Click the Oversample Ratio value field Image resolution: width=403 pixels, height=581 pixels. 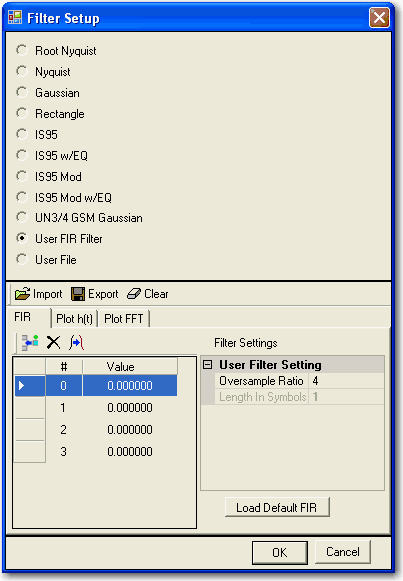pyautogui.click(x=346, y=381)
